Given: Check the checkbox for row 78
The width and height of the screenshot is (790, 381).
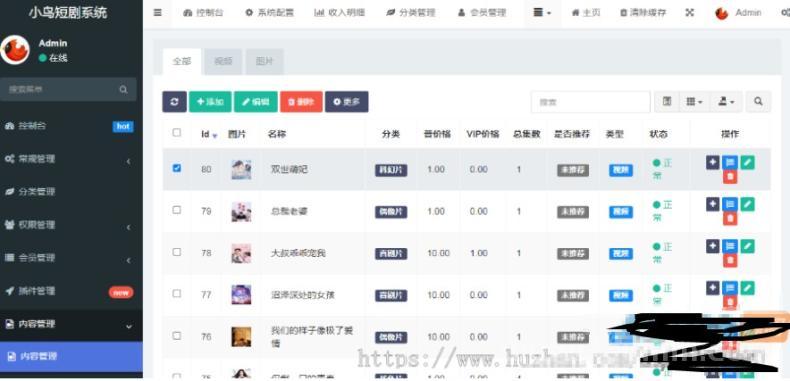Looking at the screenshot, I should tap(176, 251).
